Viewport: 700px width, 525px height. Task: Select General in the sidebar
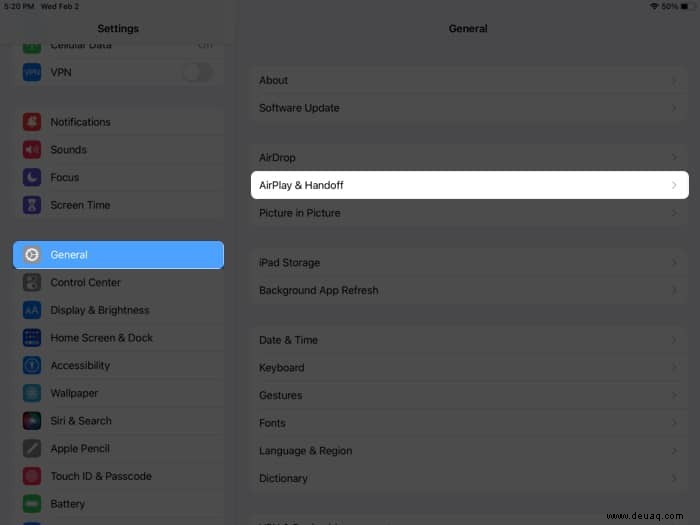[118, 255]
